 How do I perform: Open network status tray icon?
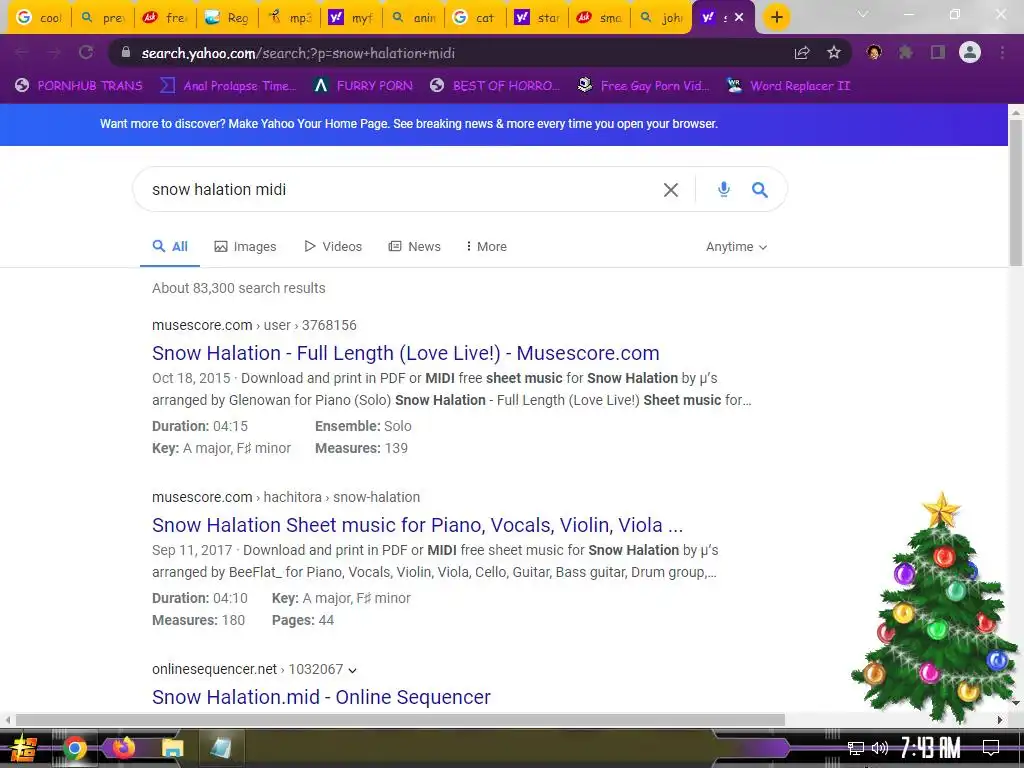pyautogui.click(x=856, y=748)
